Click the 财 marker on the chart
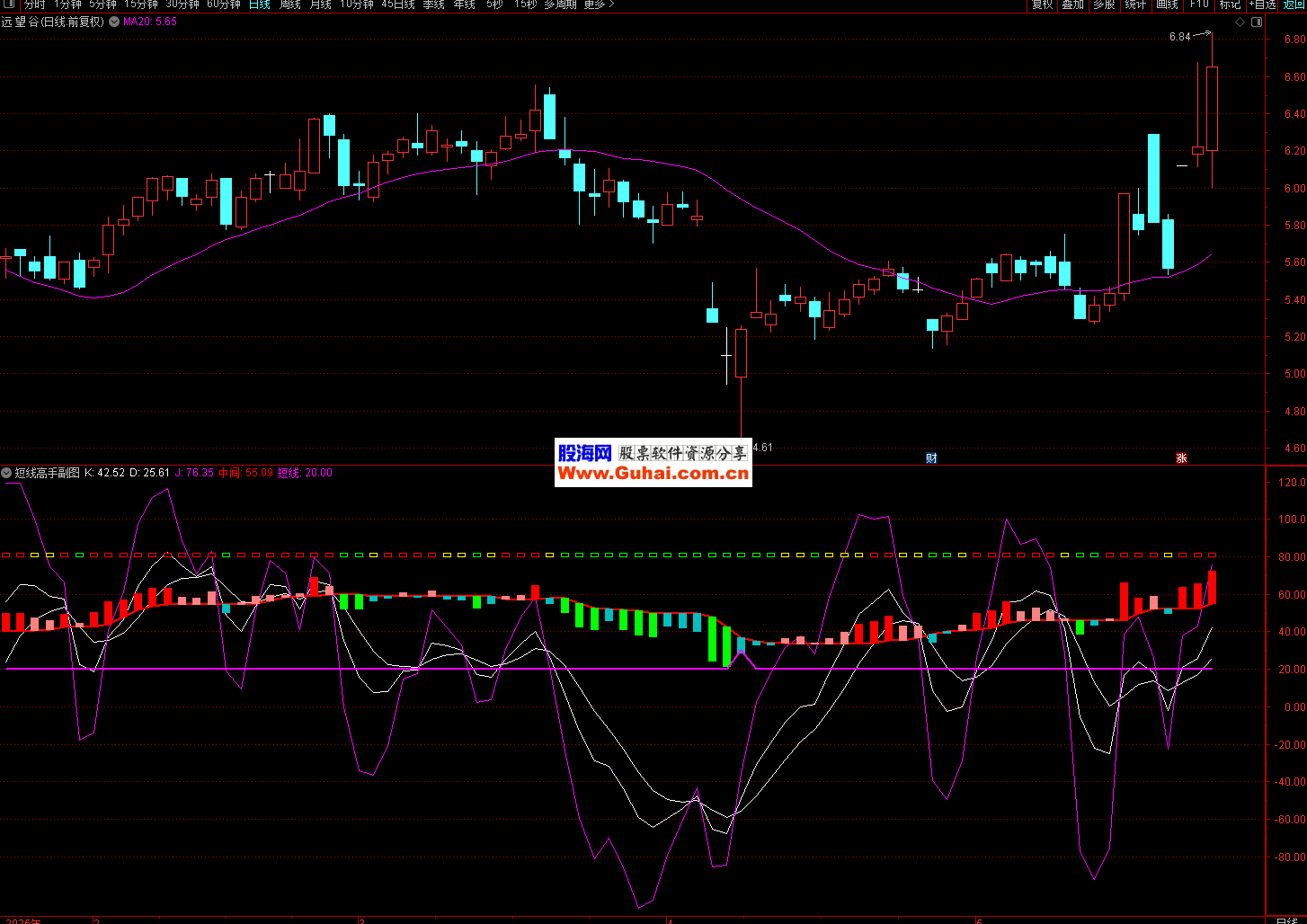The image size is (1307, 924). point(931,458)
